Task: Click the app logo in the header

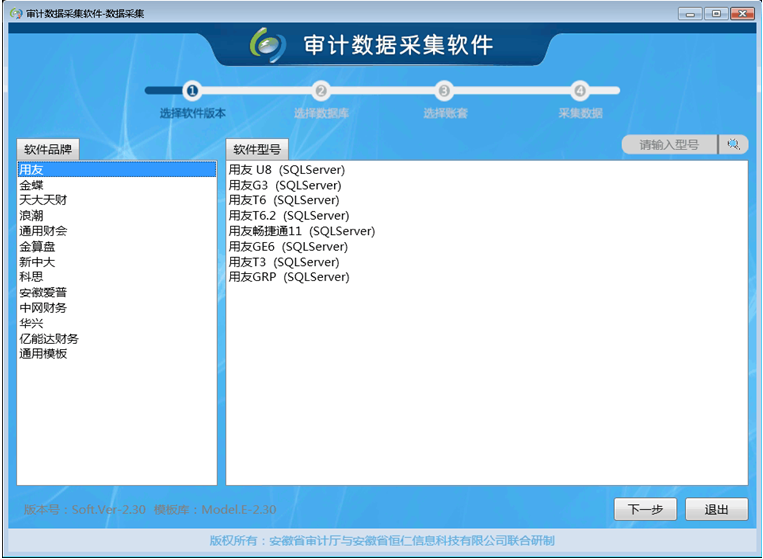Action: click(x=267, y=45)
